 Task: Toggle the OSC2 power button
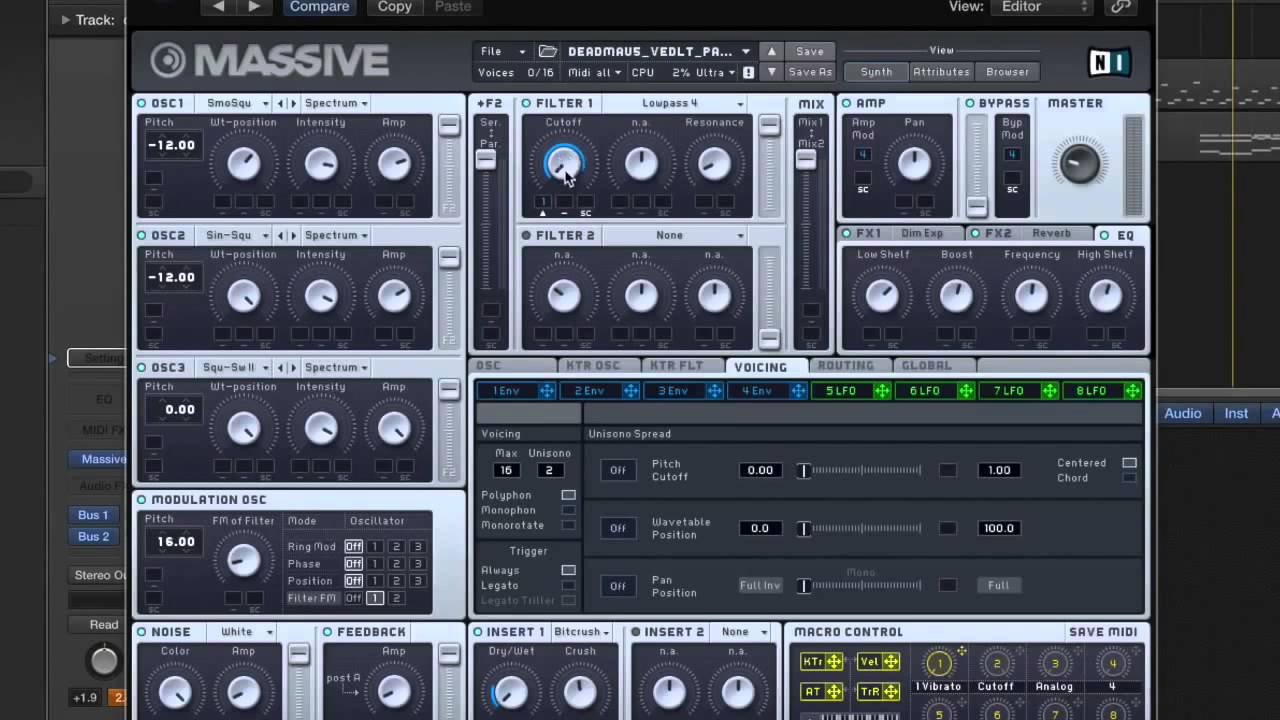point(142,235)
